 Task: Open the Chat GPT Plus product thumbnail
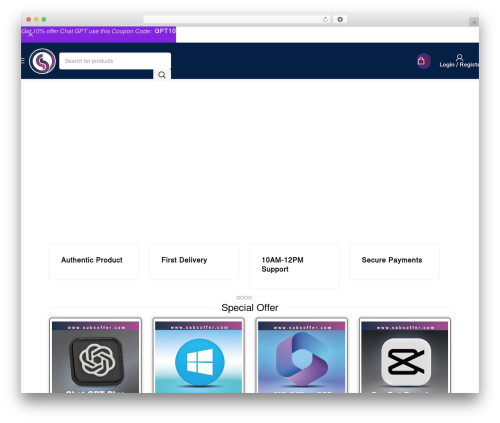coord(95,356)
